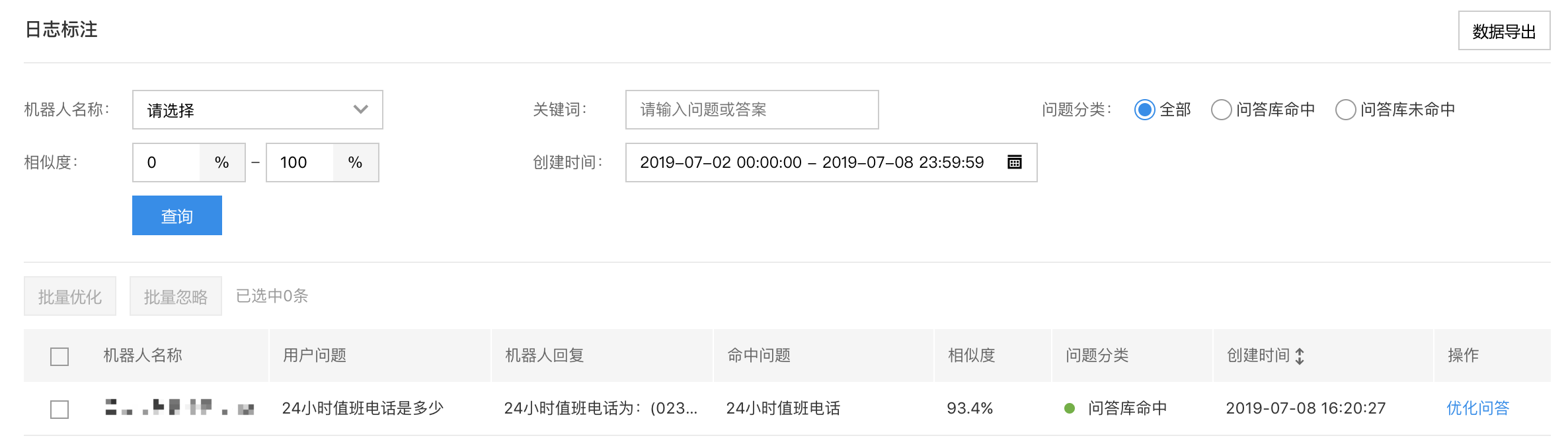This screenshot has width=1568, height=440.
Task: Open the 优化问答 link in first row
Action: pos(1477,408)
